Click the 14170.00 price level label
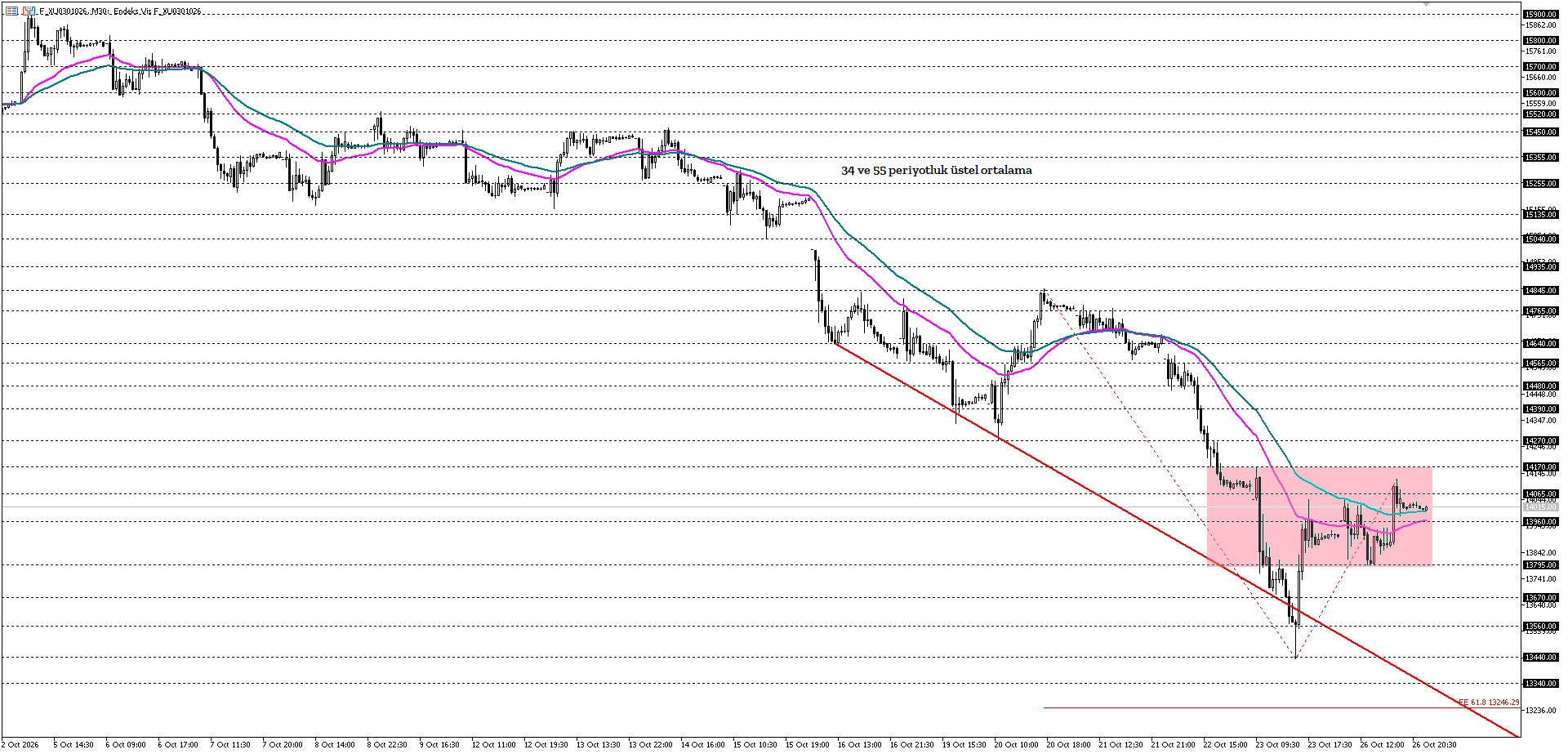The height and width of the screenshot is (754, 1568). click(1541, 468)
